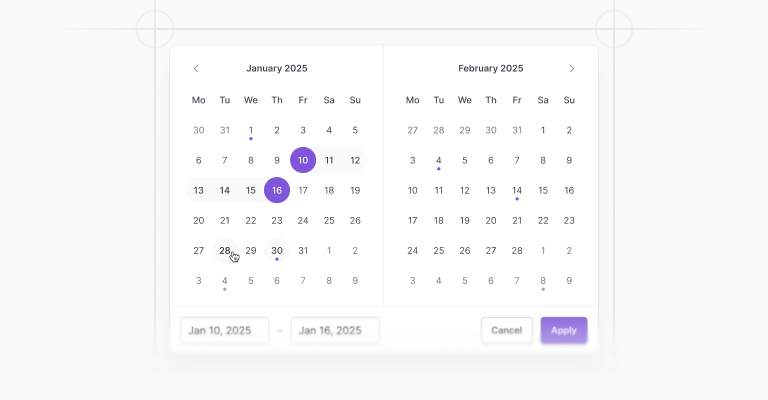Click the Cancel button

[x=506, y=330]
